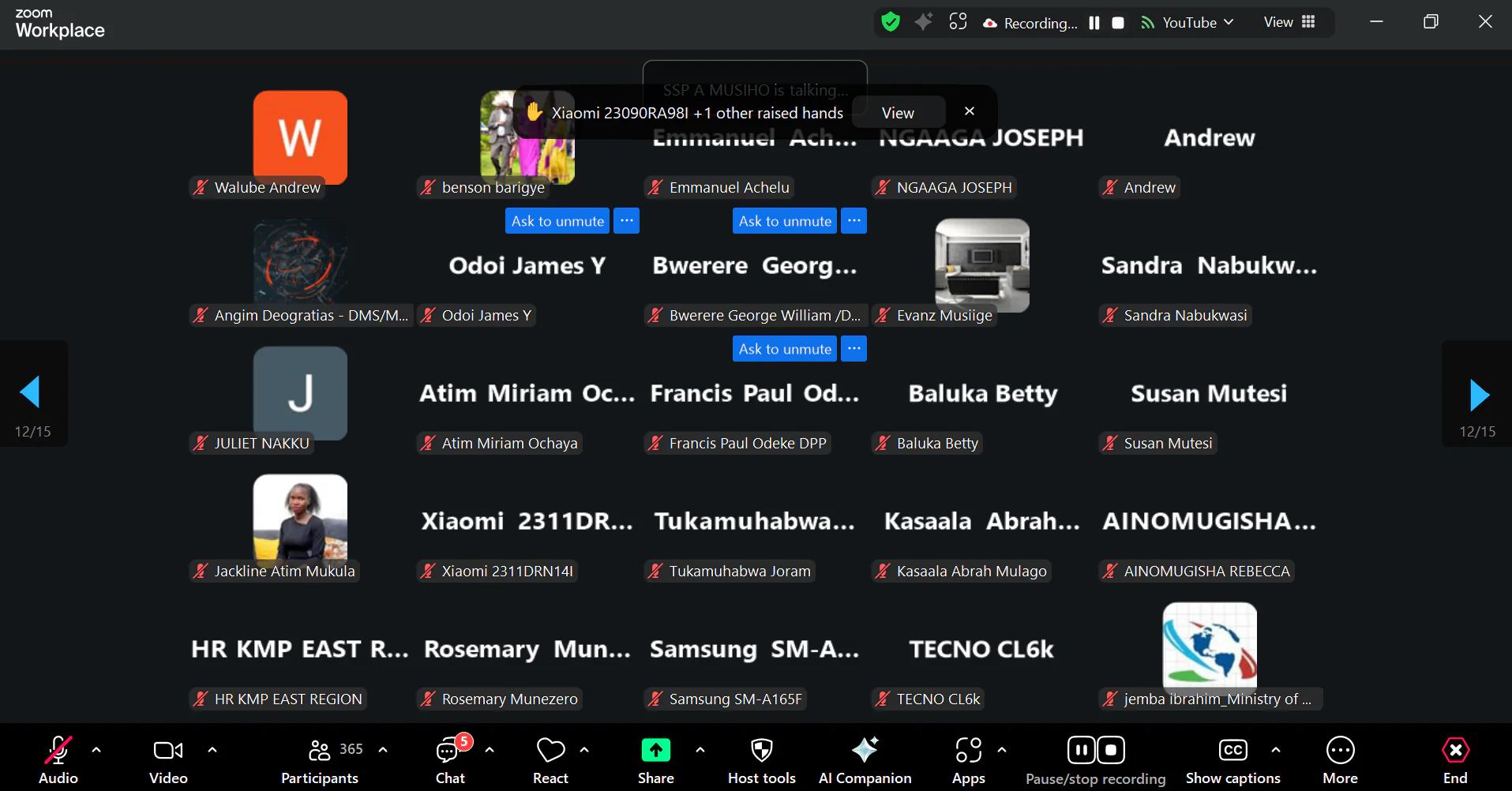The height and width of the screenshot is (791, 1512).
Task: Click View on raised hands notification
Action: 898,113
